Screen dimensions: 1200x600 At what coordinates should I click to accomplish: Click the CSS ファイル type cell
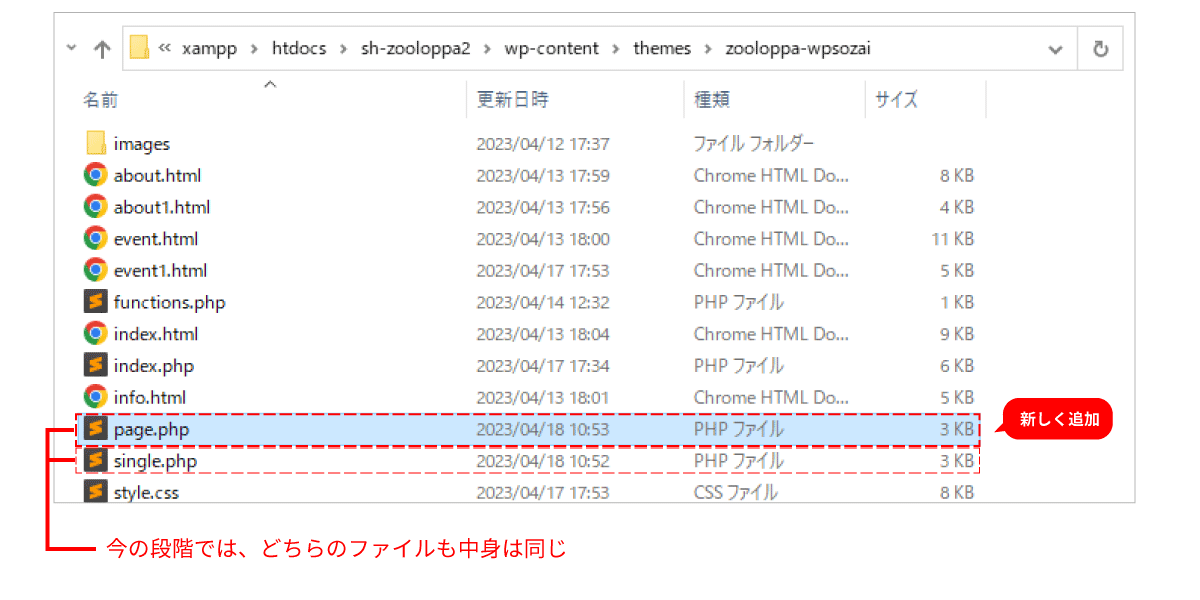point(735,492)
